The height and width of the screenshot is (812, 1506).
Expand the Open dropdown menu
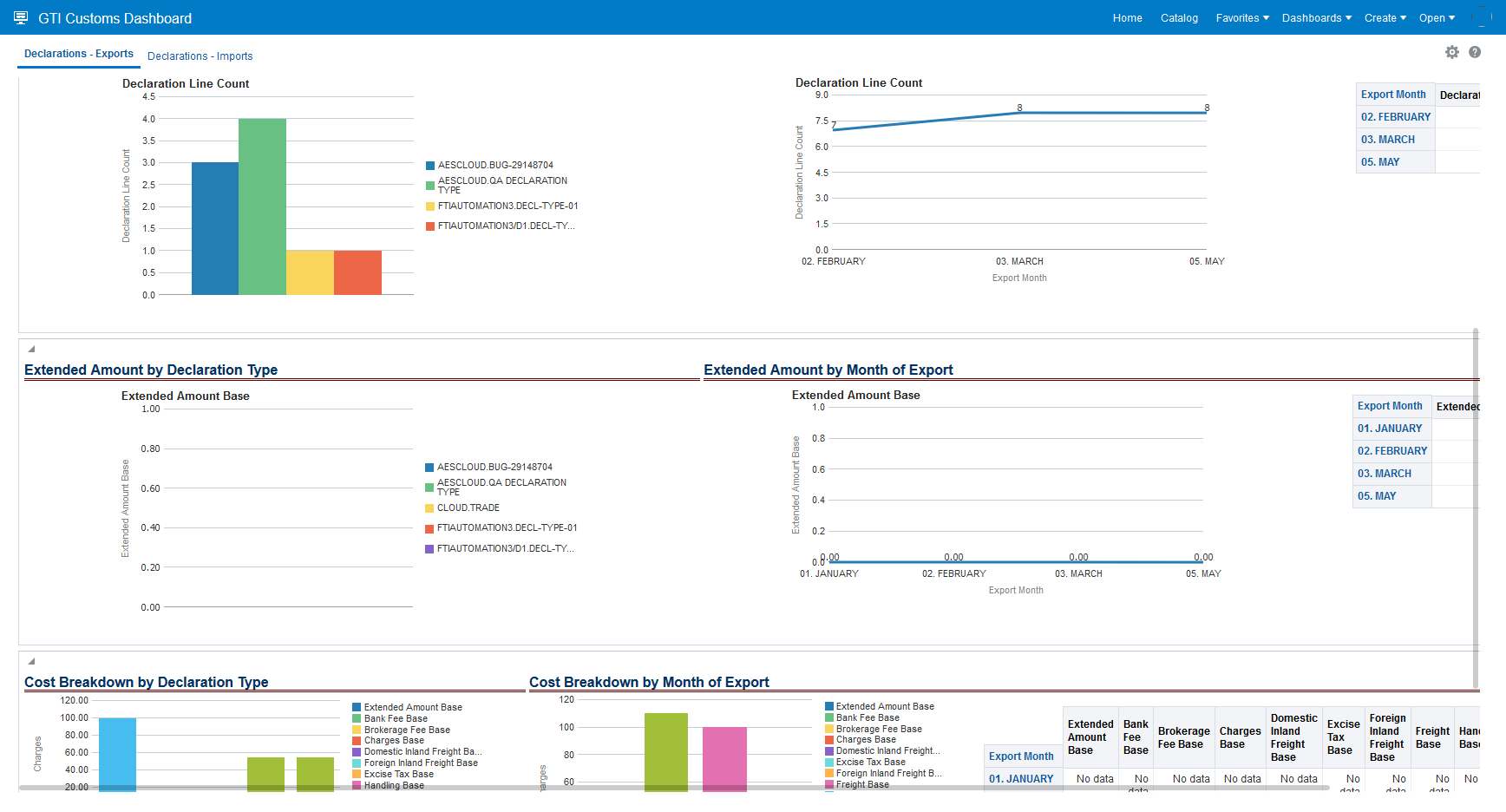tap(1437, 18)
